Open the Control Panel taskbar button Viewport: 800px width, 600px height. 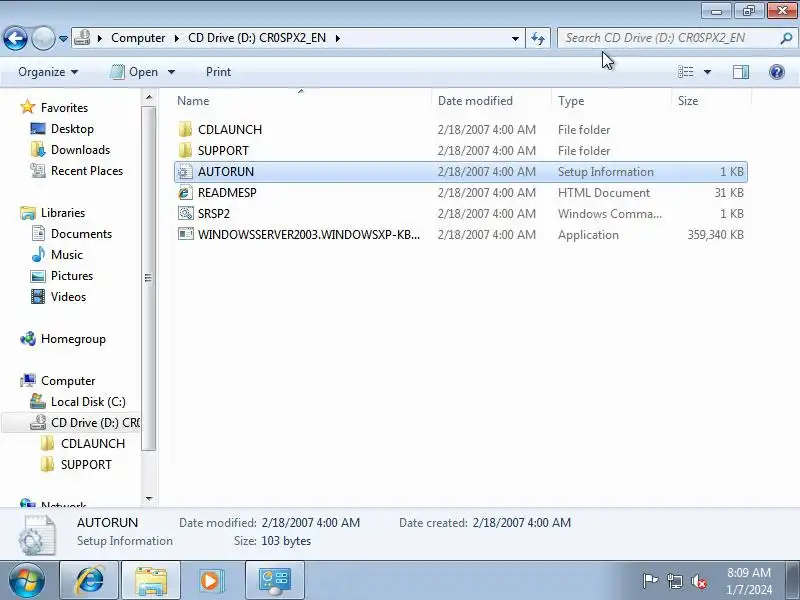275,580
